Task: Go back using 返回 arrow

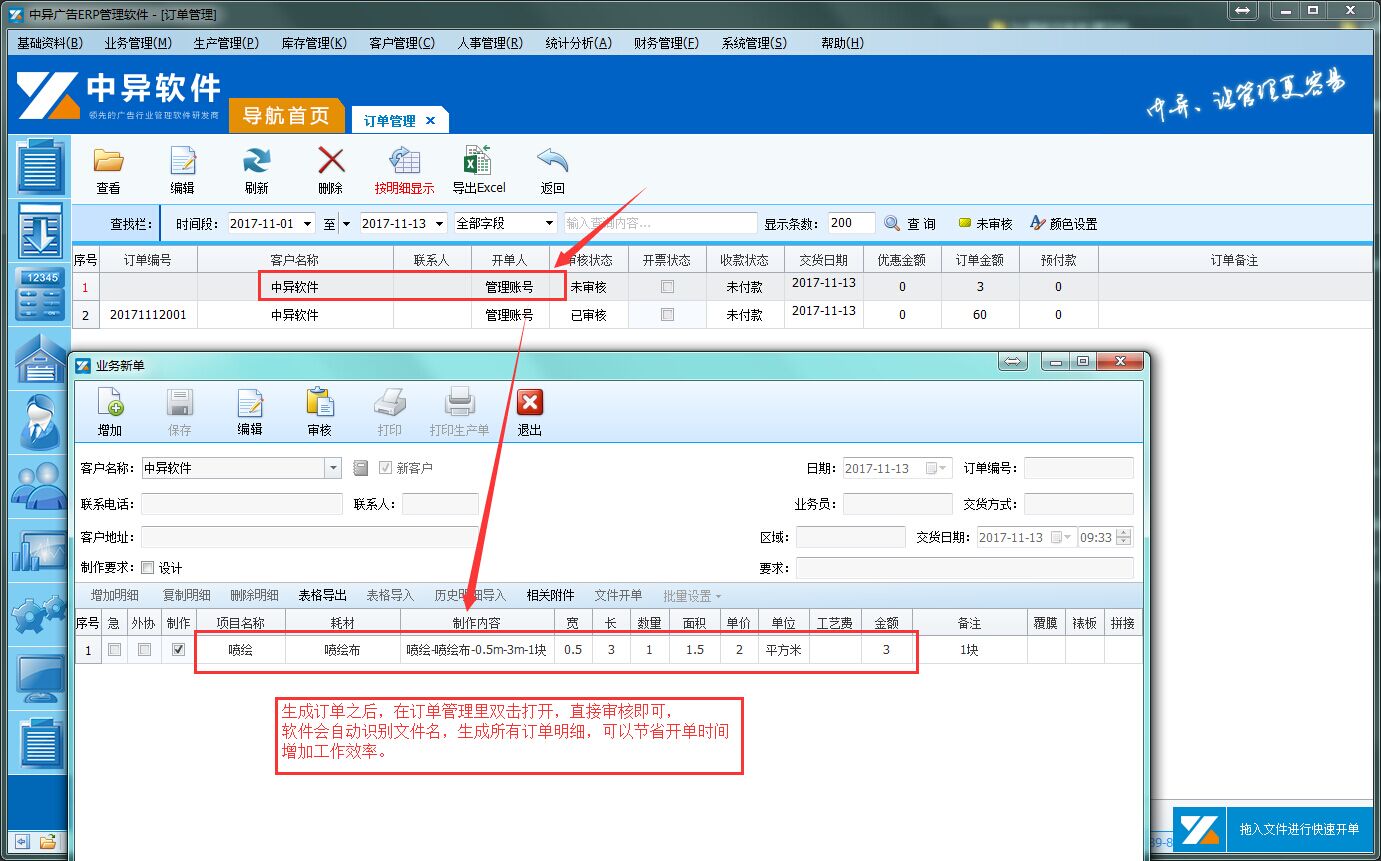Action: (x=552, y=161)
